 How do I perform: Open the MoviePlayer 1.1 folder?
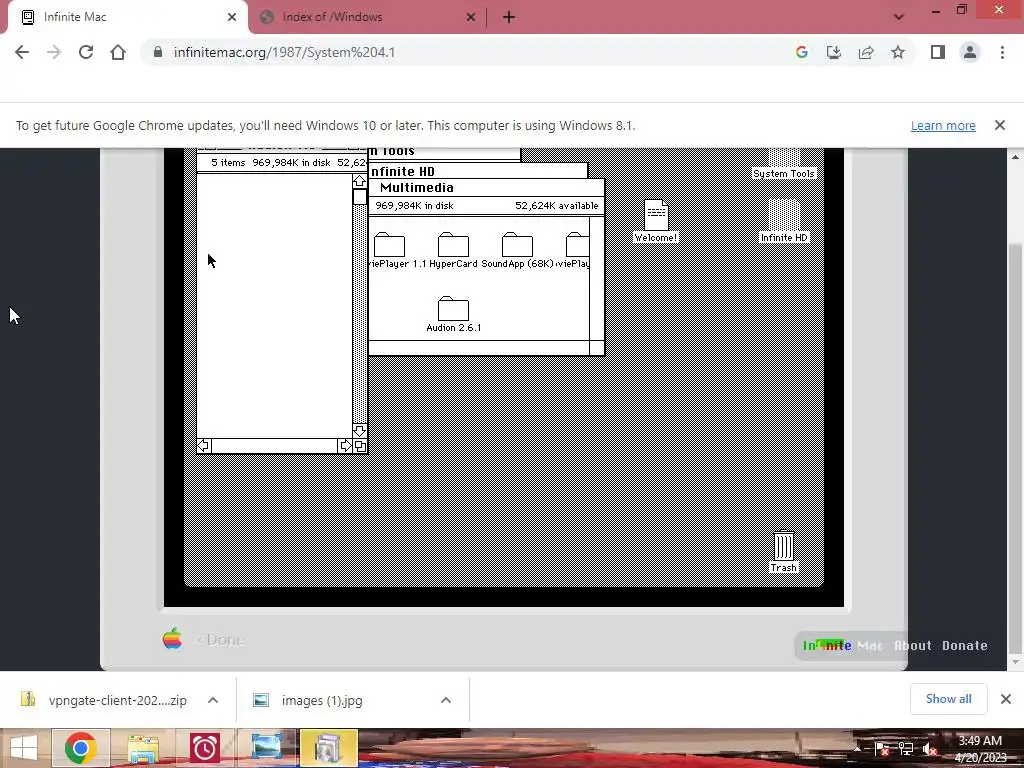[390, 246]
